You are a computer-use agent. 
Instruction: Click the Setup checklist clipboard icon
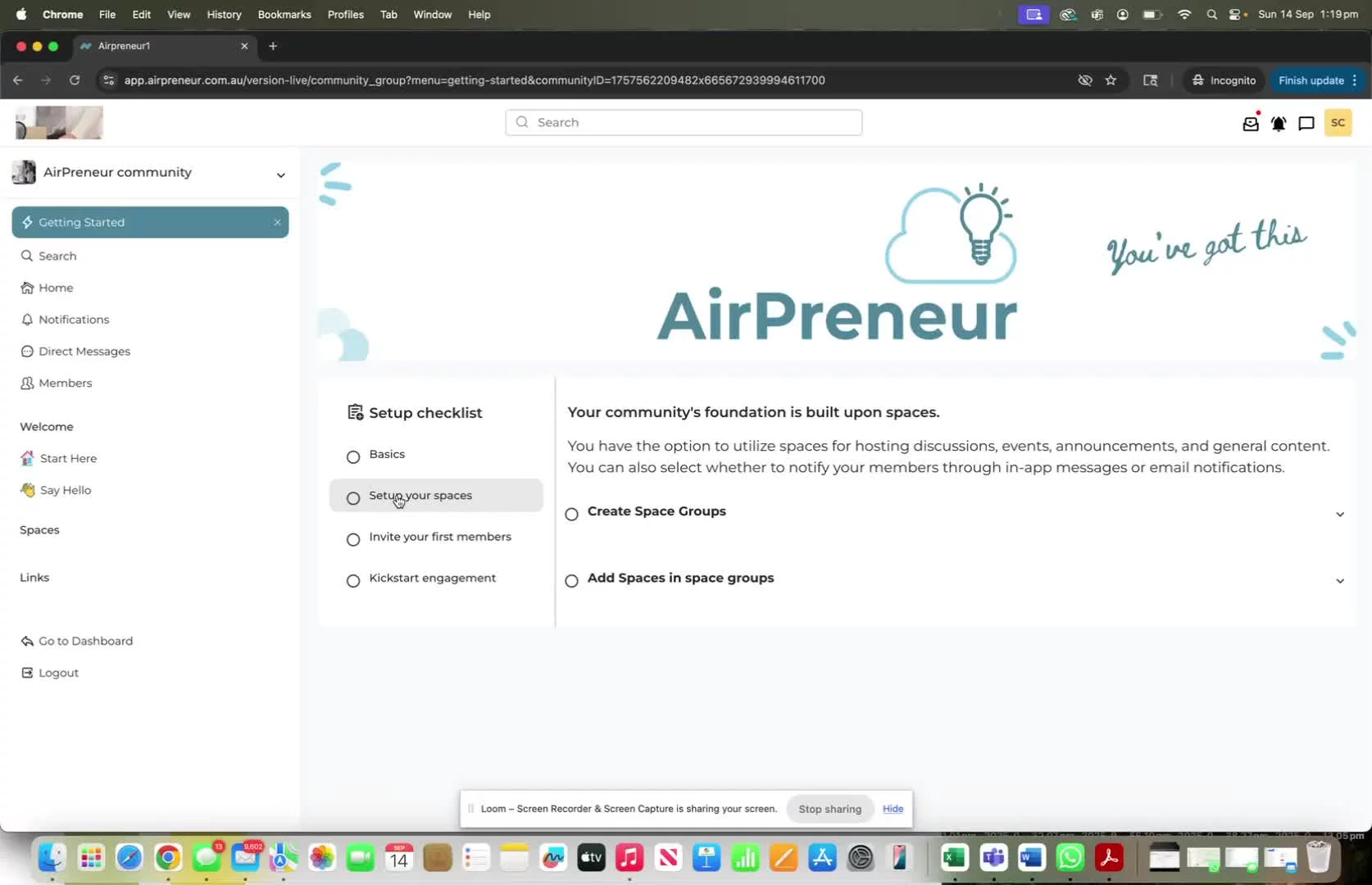pyautogui.click(x=356, y=412)
